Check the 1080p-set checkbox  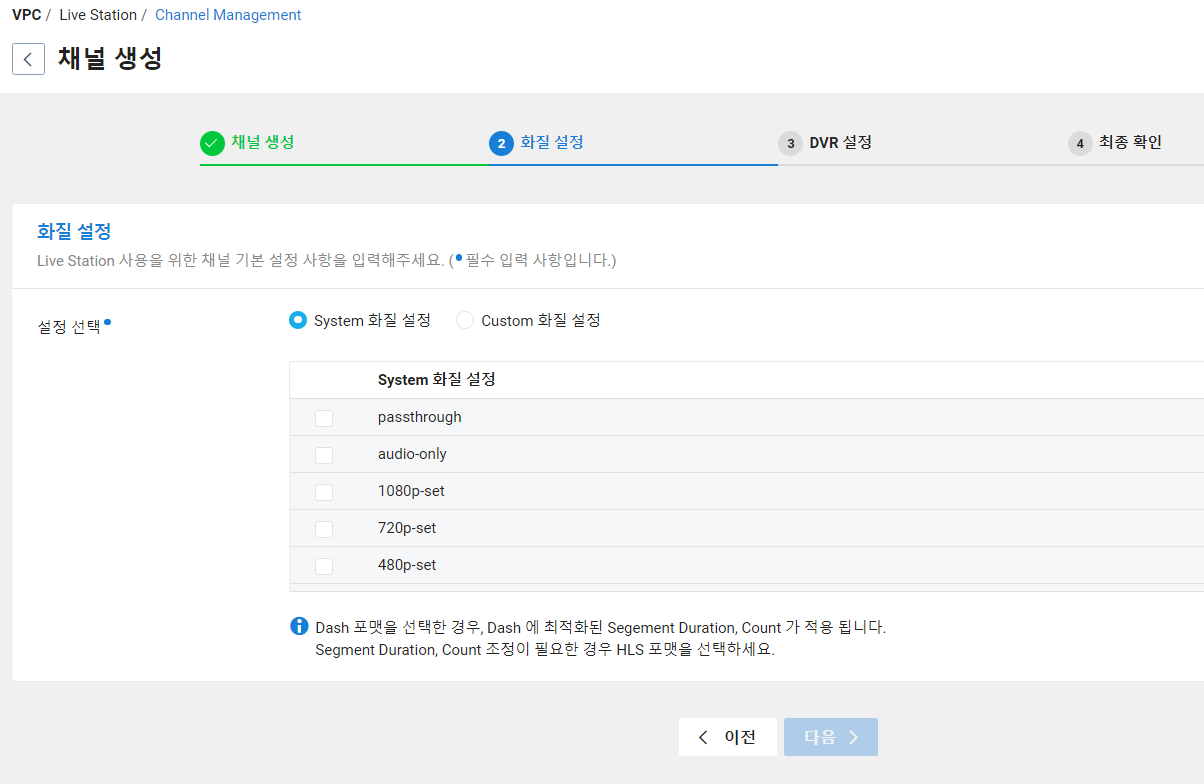(x=324, y=492)
